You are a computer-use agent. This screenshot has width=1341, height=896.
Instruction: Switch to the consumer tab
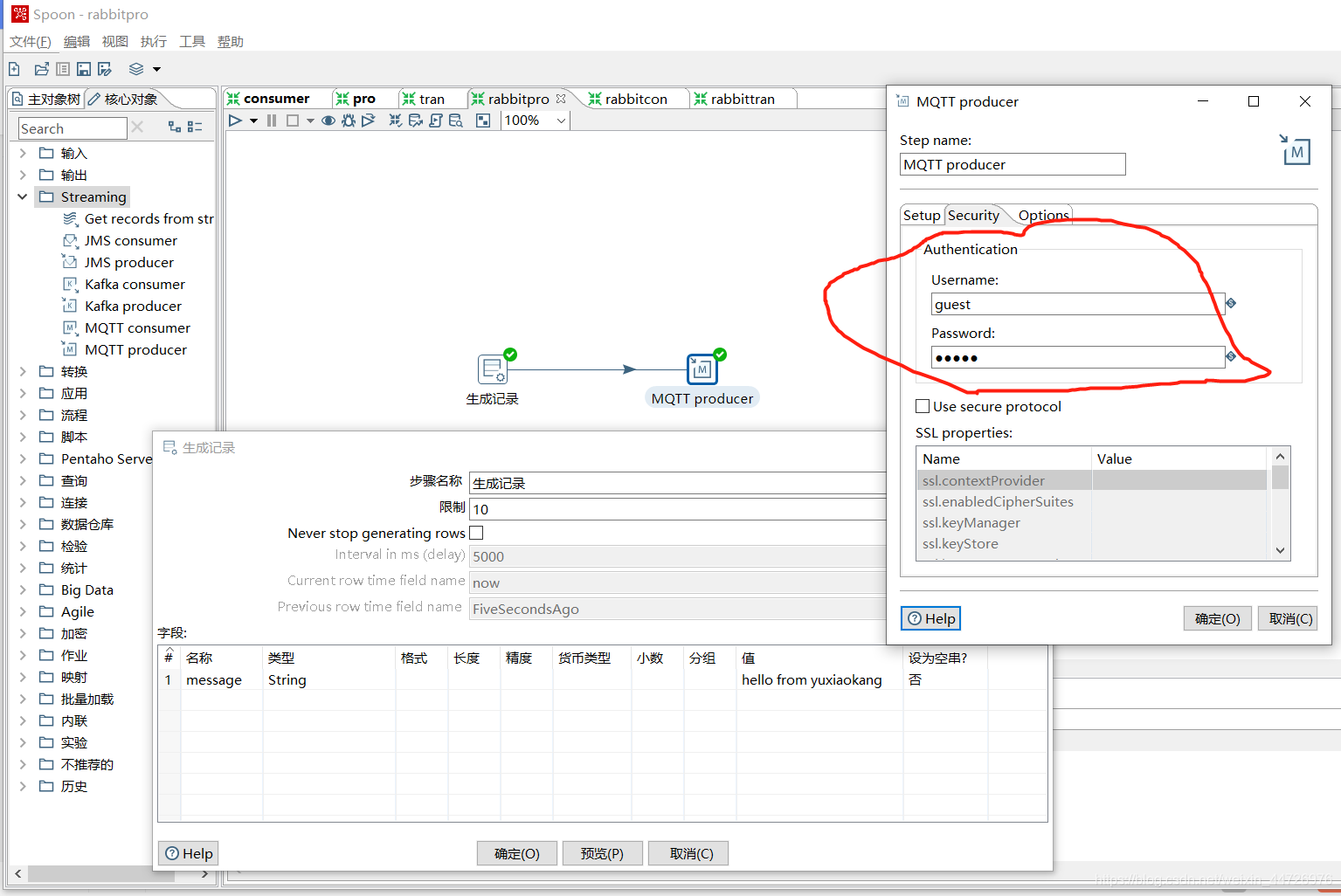tap(277, 99)
